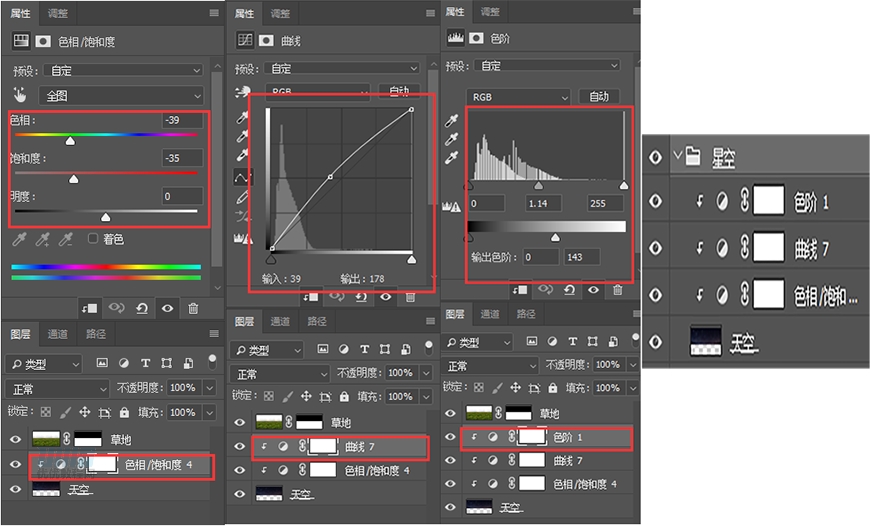Enable the 着色 colorize checkbox
The image size is (870, 526).
[93, 238]
